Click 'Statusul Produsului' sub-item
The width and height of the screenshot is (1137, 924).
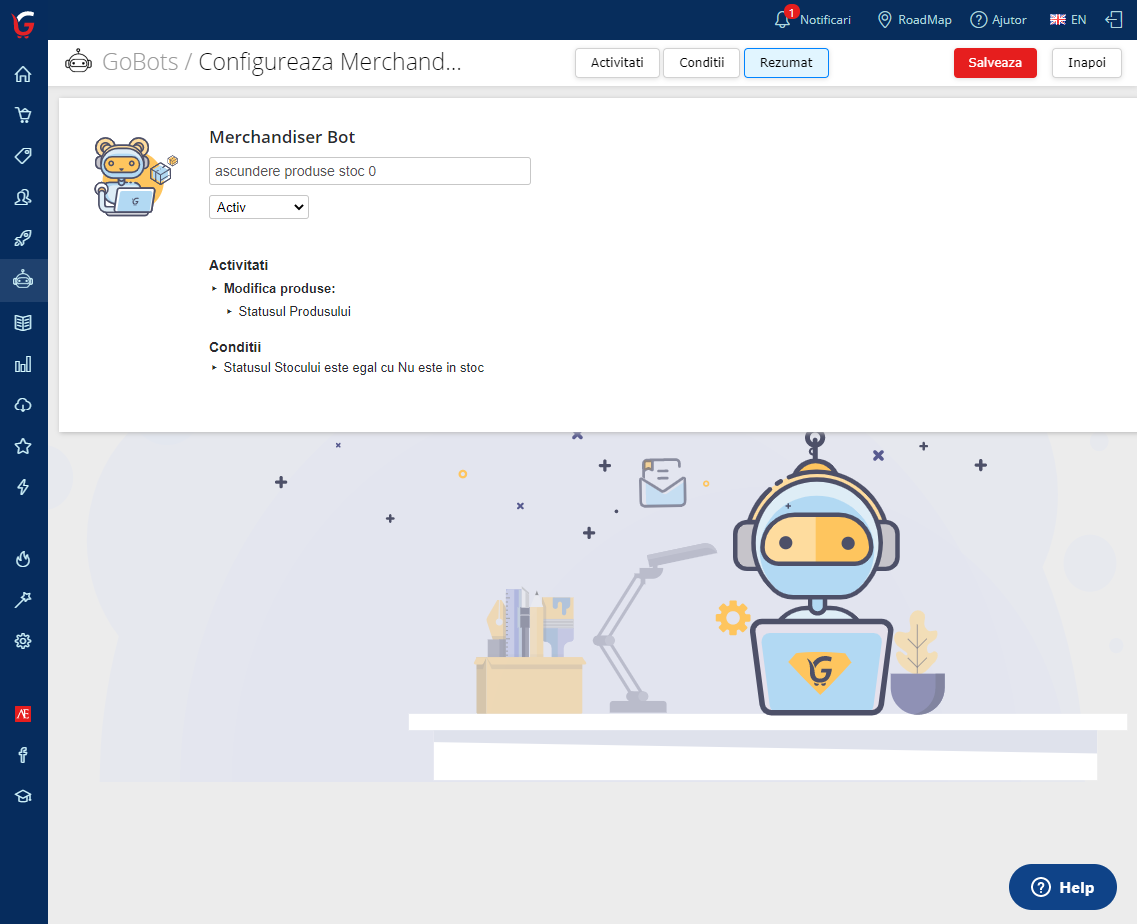click(294, 311)
